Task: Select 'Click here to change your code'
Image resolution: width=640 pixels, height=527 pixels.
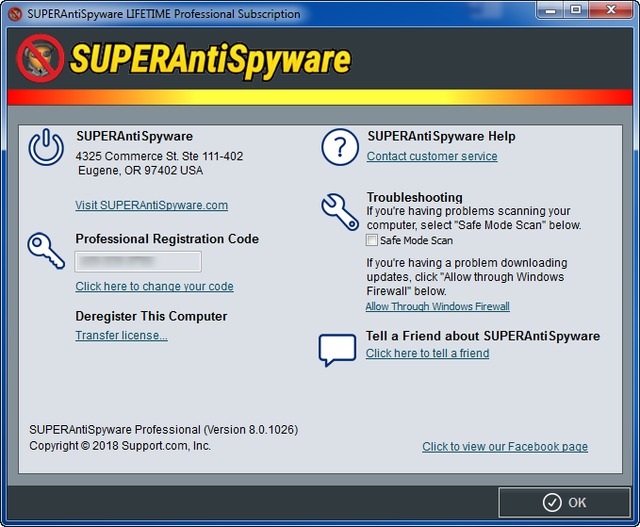Action: click(154, 286)
